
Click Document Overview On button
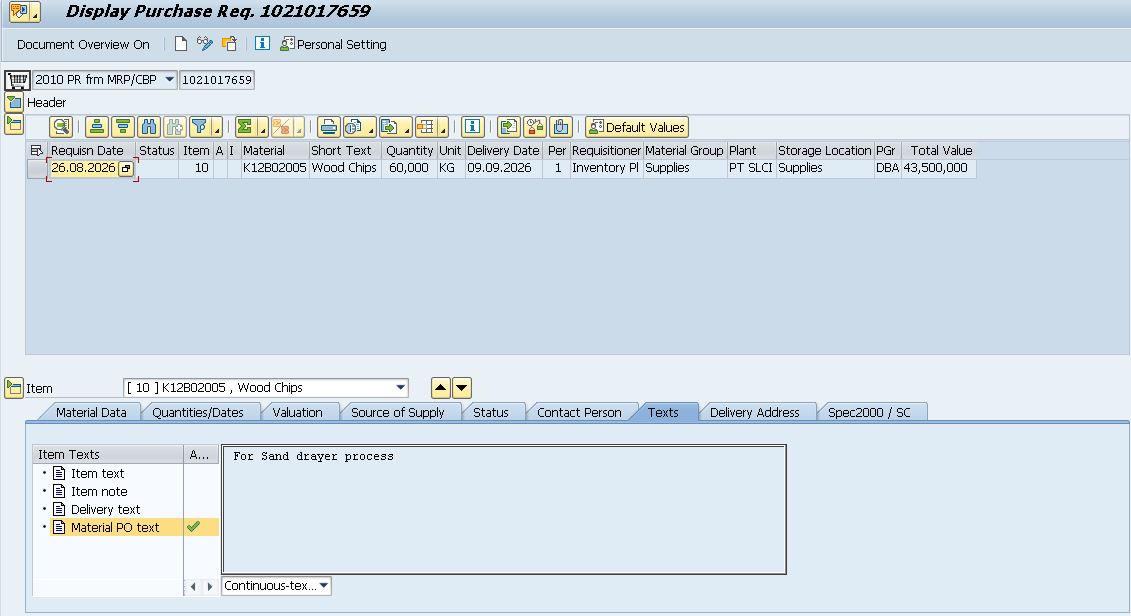84,45
